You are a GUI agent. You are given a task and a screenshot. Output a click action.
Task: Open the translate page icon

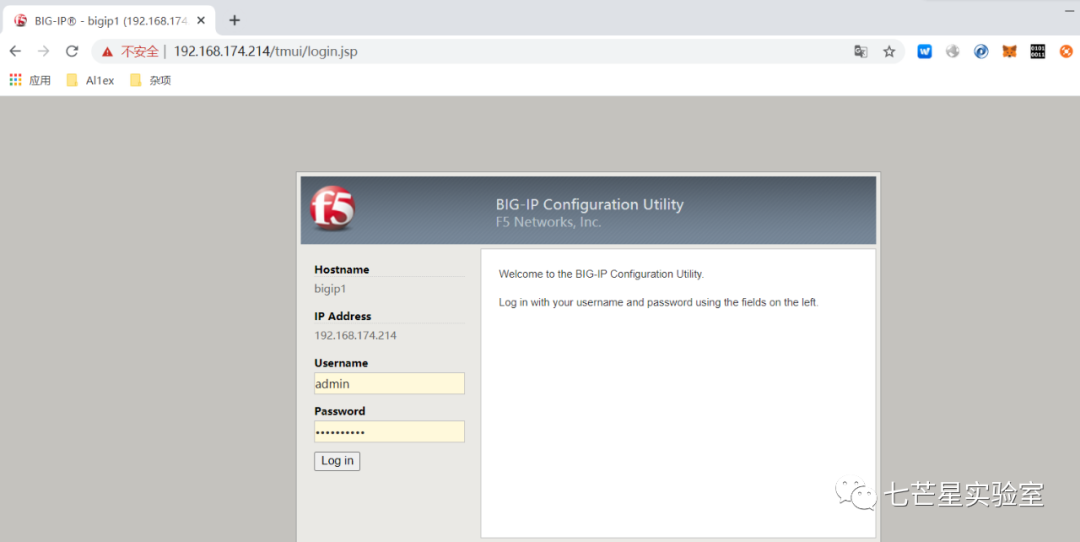(860, 52)
